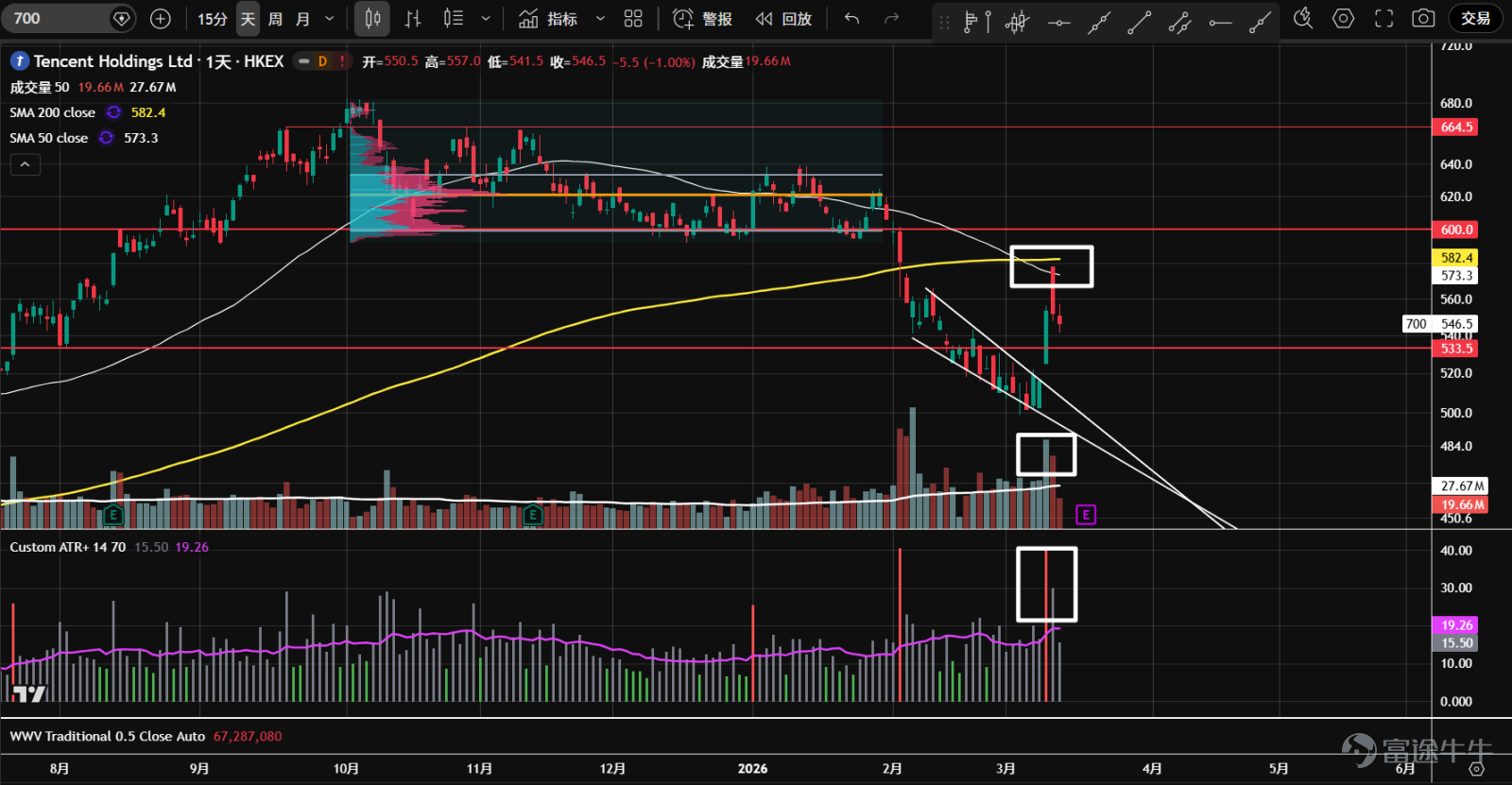This screenshot has height=785, width=1512.
Task: Select the WVV Traditional indicator legend
Action: point(108,736)
